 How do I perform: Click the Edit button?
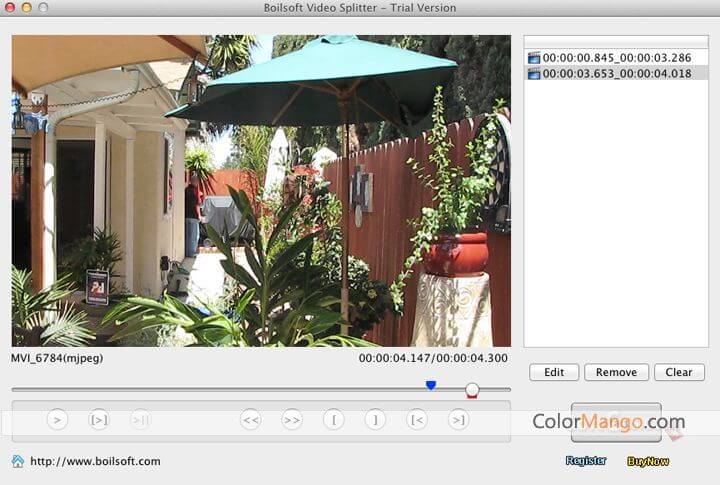tap(554, 372)
